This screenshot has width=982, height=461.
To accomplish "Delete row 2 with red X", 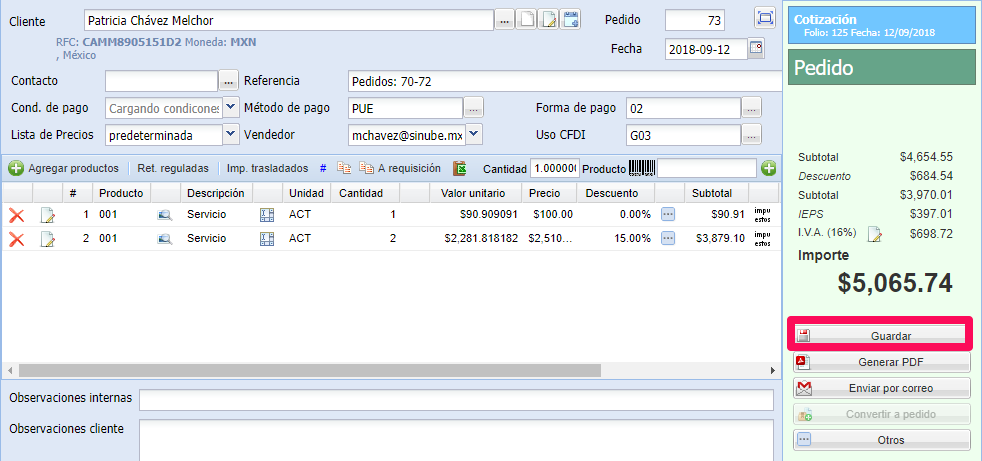I will pyautogui.click(x=16, y=239).
